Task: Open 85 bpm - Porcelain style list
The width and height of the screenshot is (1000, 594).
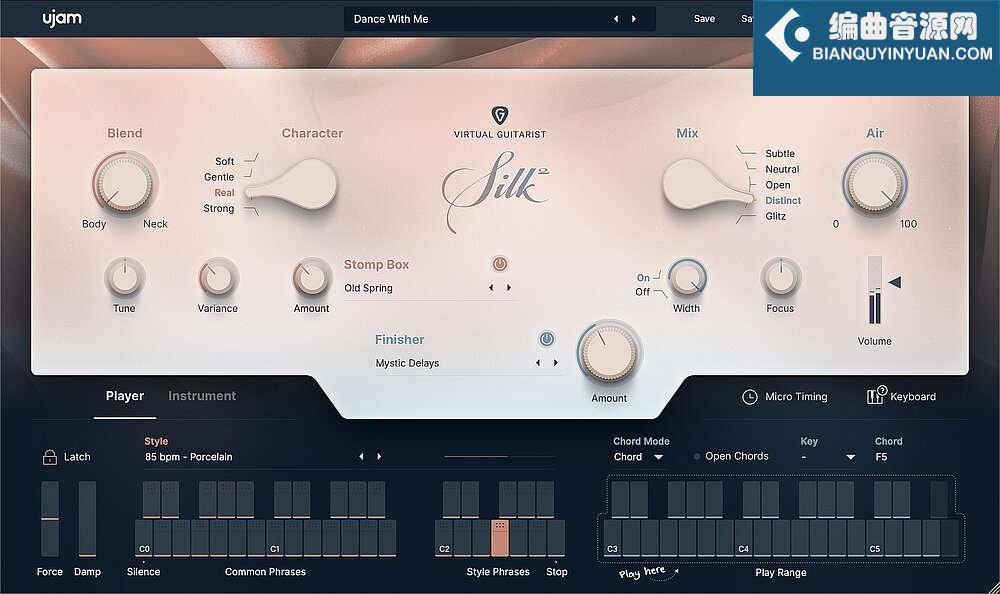Action: pyautogui.click(x=189, y=457)
